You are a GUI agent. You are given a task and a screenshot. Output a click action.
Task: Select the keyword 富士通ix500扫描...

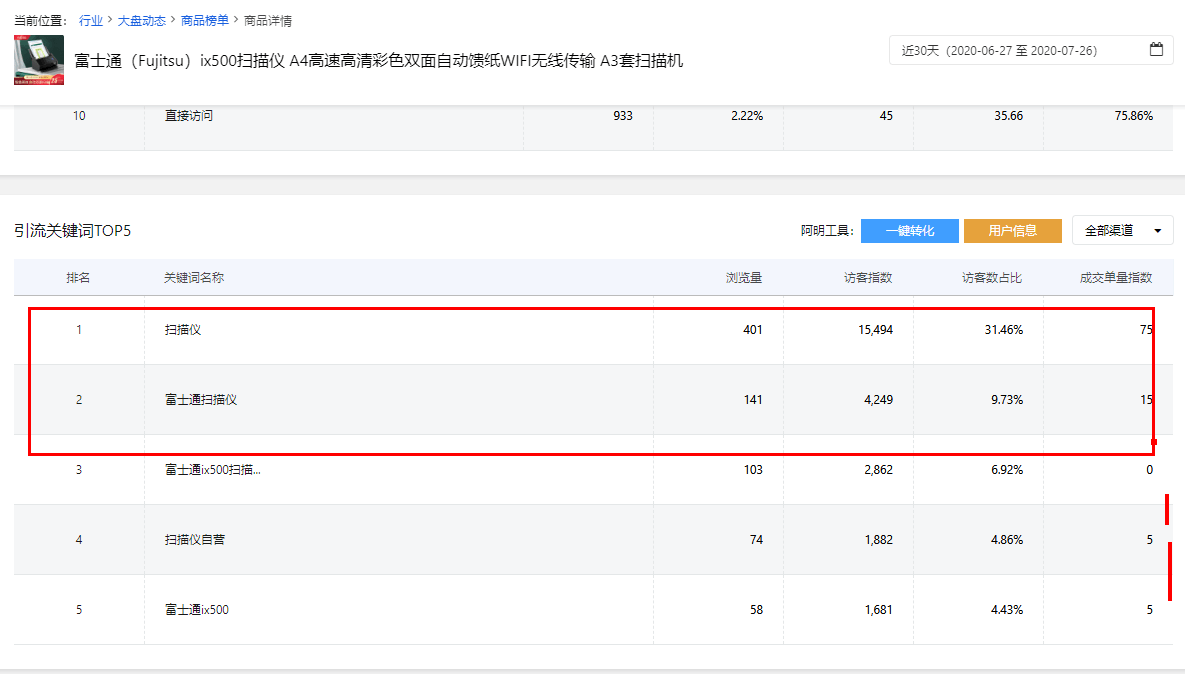pos(212,469)
